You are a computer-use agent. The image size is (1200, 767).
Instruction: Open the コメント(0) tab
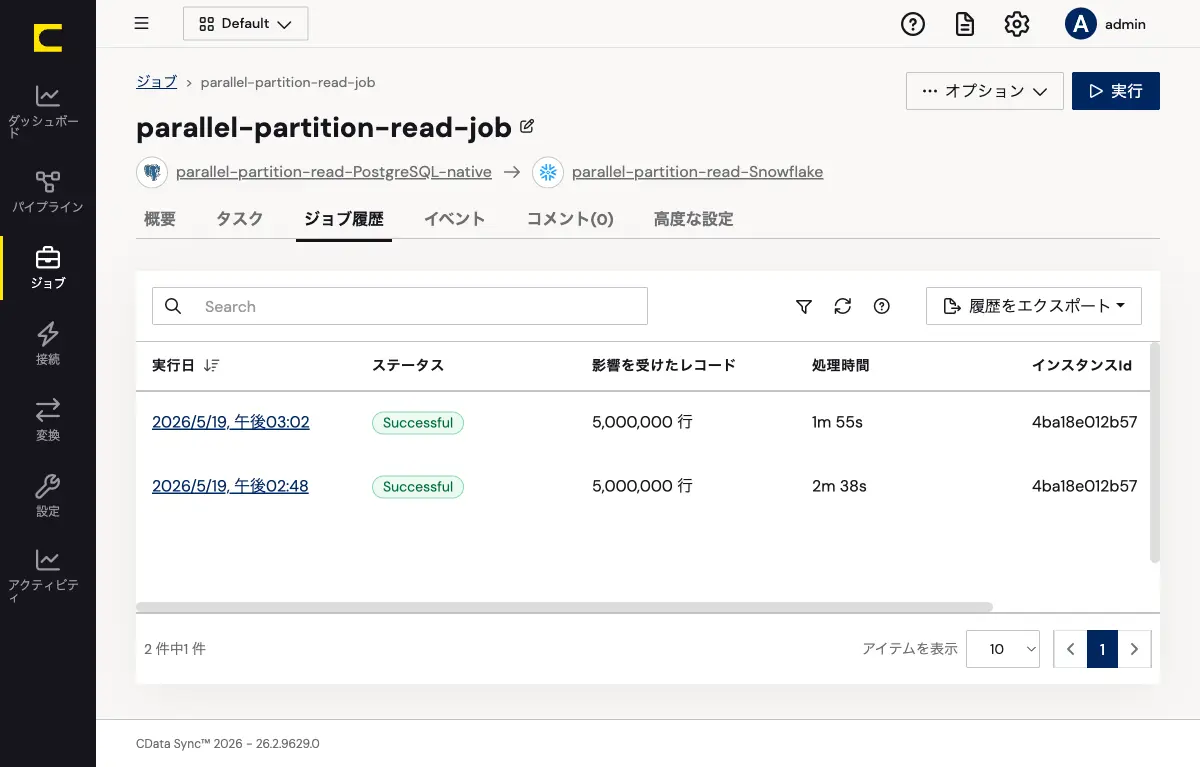(x=570, y=219)
